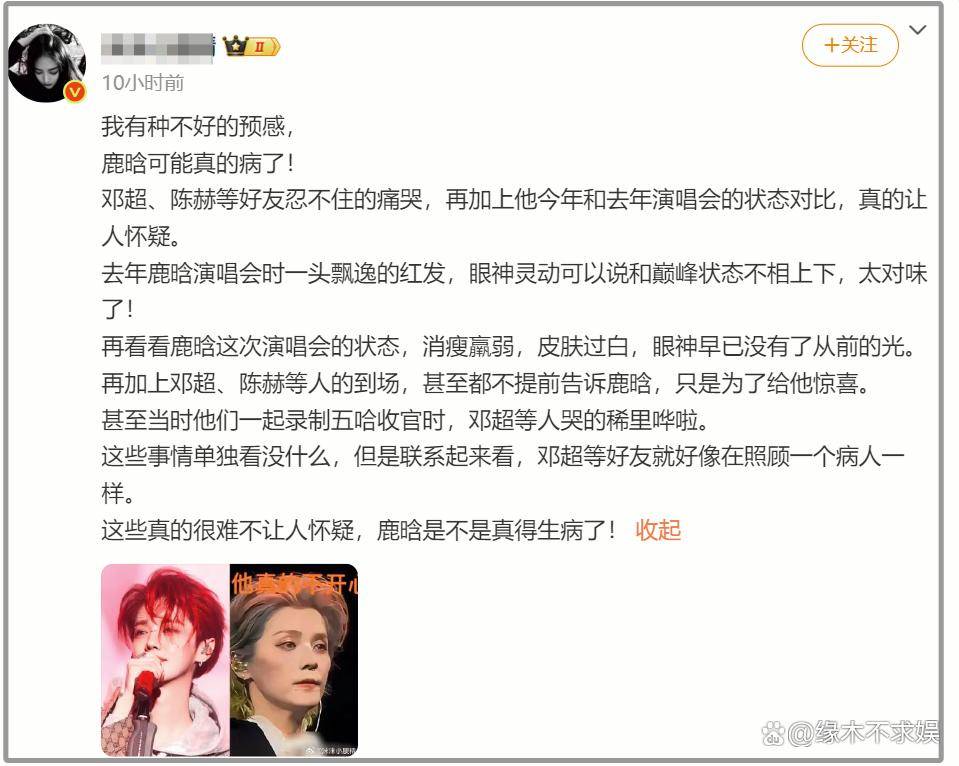The height and width of the screenshot is (766, 959).
Task: Open the poster's round profile avatar
Action: [x=46, y=64]
